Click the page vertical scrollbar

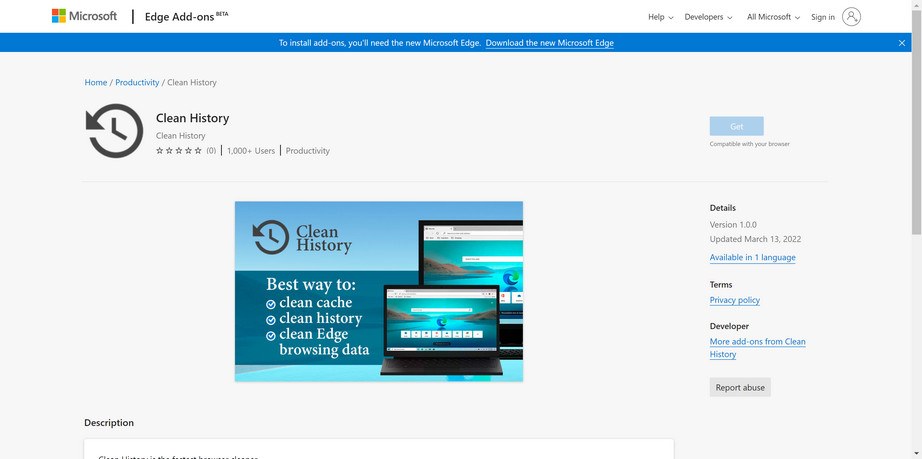point(916,123)
